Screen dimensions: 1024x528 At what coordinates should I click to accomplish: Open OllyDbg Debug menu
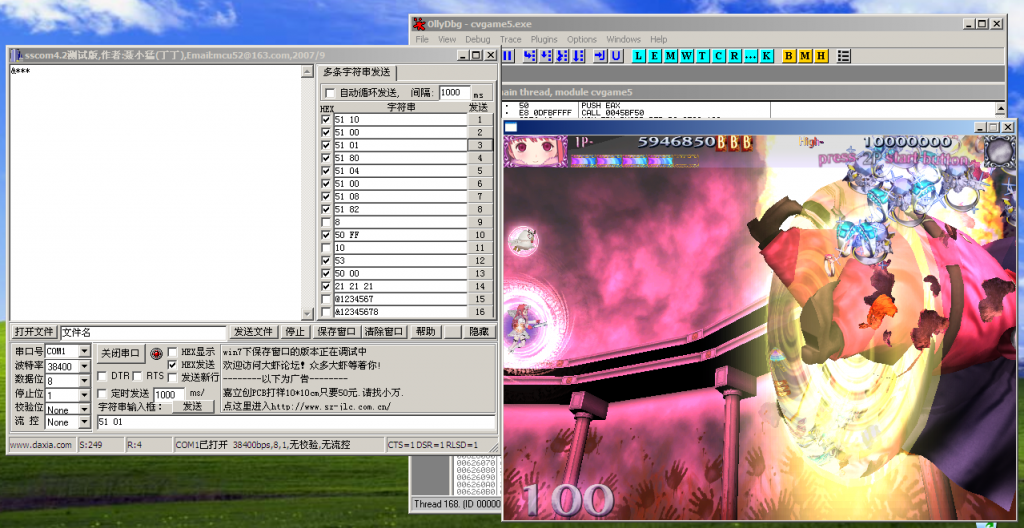point(478,39)
